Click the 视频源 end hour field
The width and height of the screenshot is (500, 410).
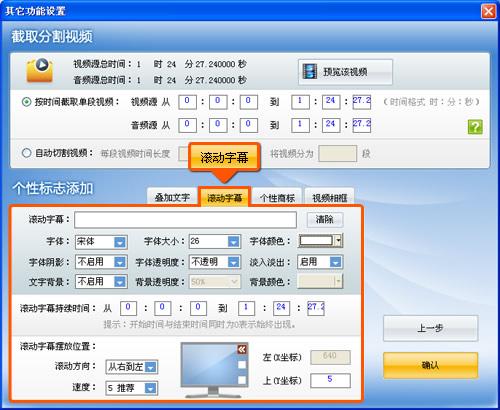coord(300,102)
